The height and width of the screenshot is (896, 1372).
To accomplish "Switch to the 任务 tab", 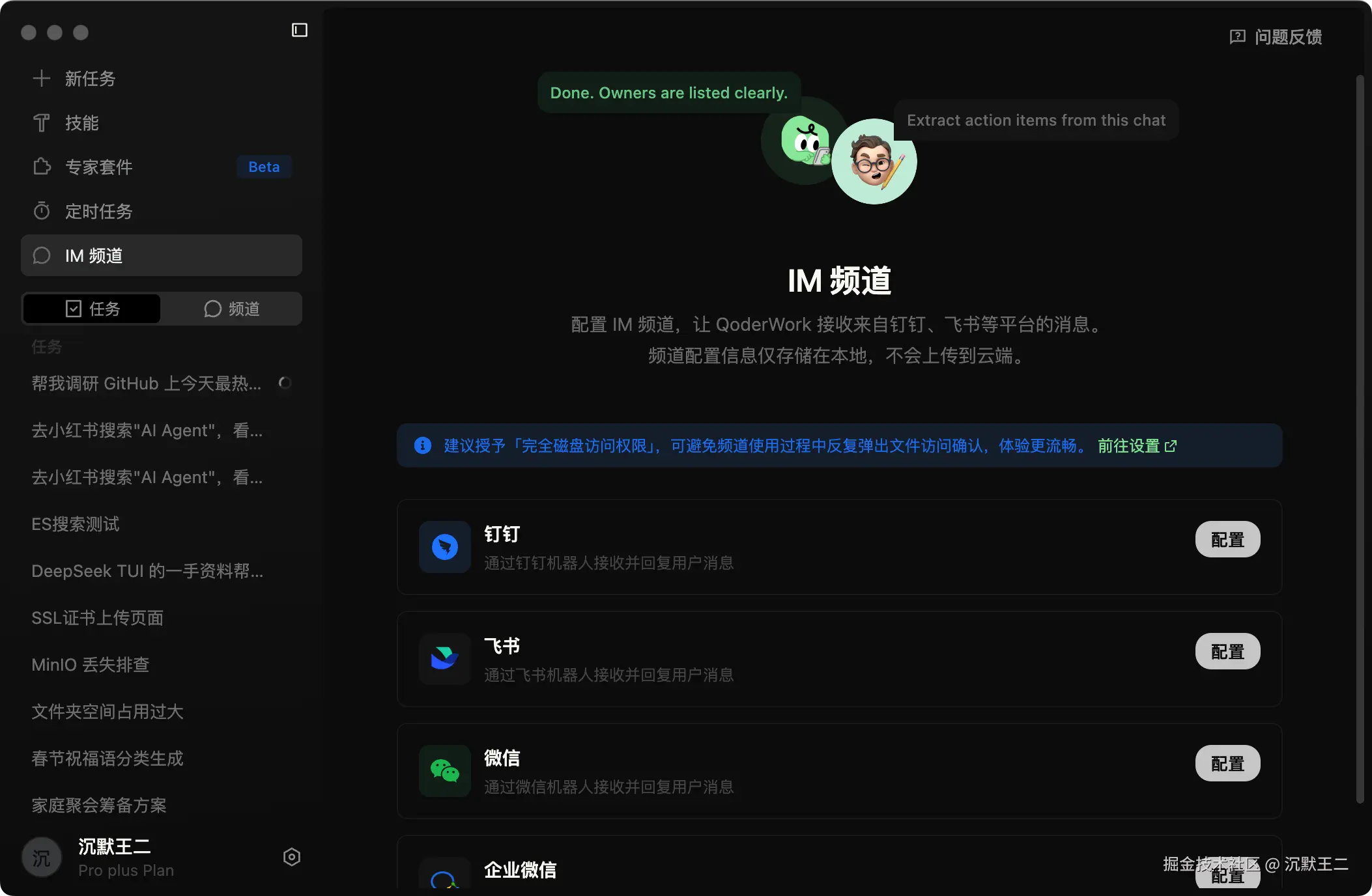I will (x=92, y=309).
